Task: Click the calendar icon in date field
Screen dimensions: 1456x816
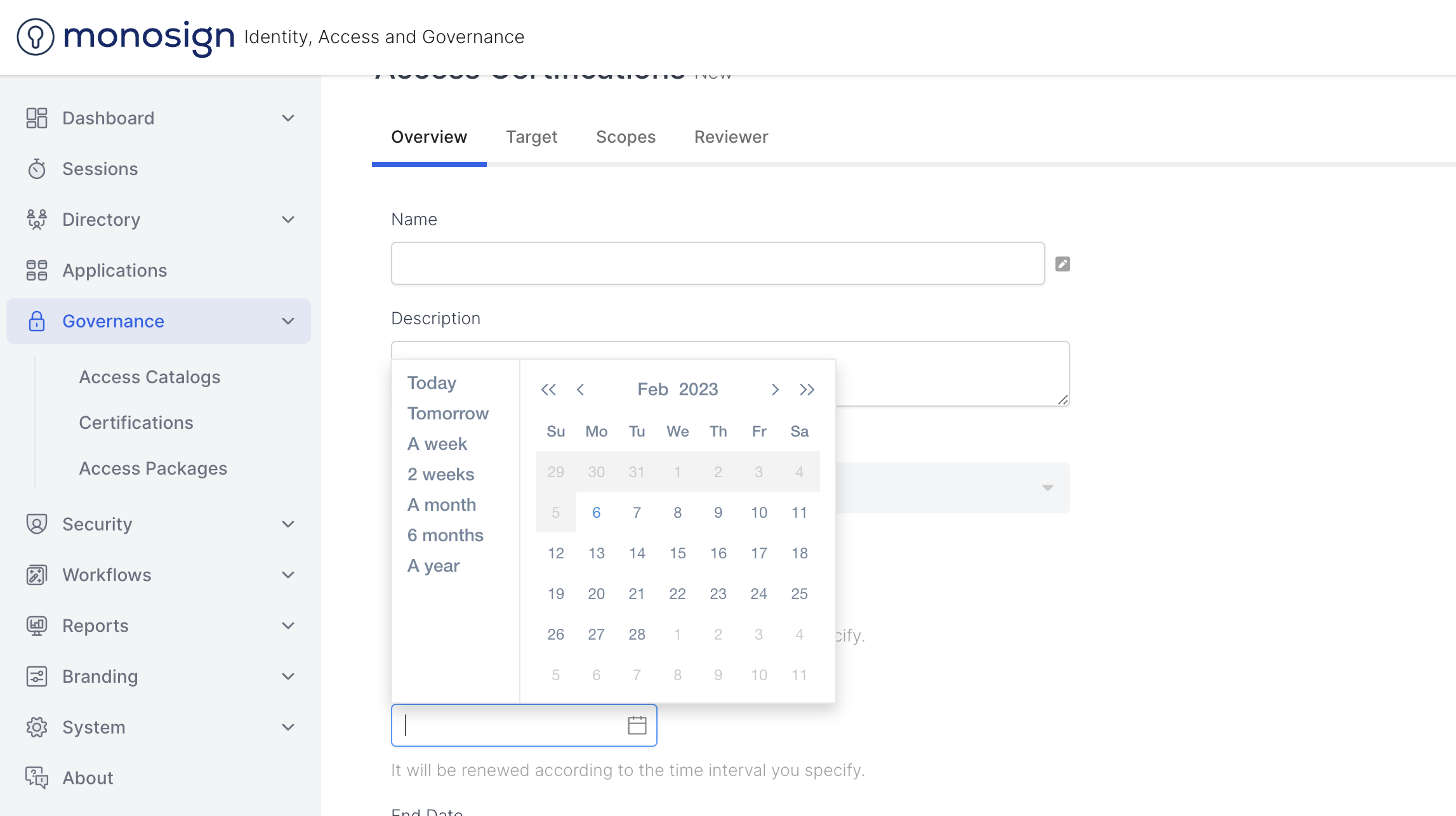Action: (x=637, y=725)
